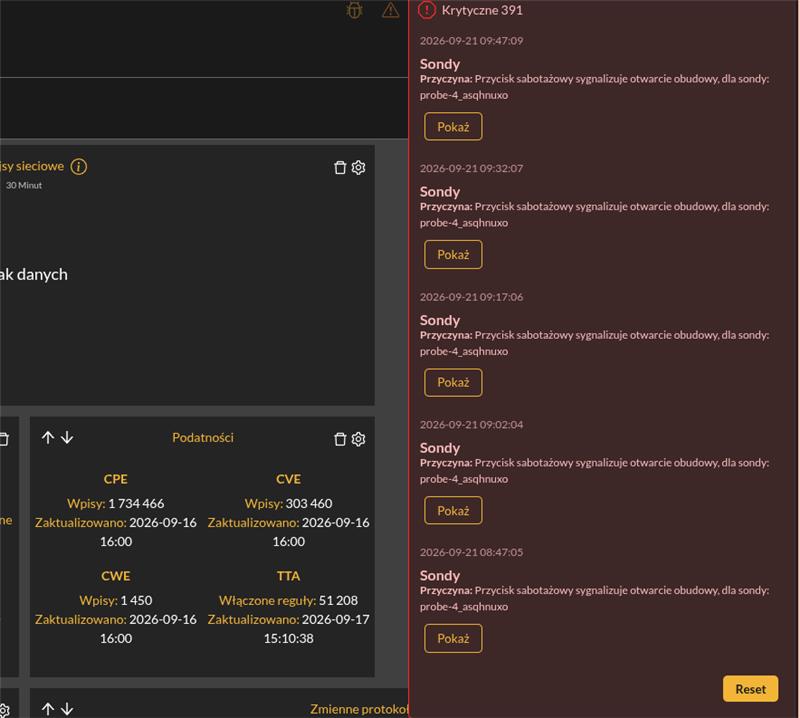800x718 pixels.
Task: Click the red critical alert icon beside Krytyczne
Action: tap(427, 10)
